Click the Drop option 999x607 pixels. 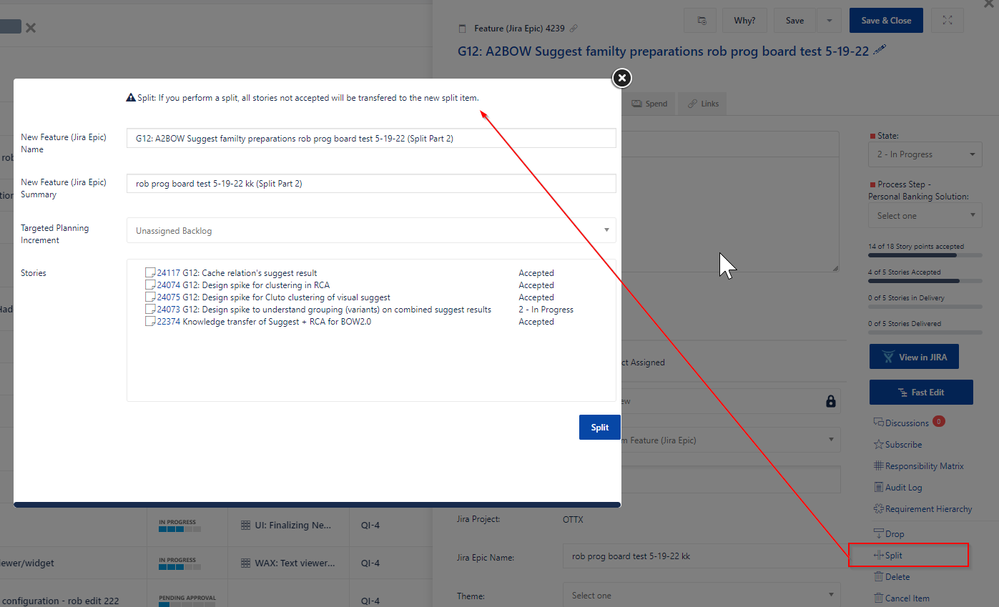pos(889,534)
